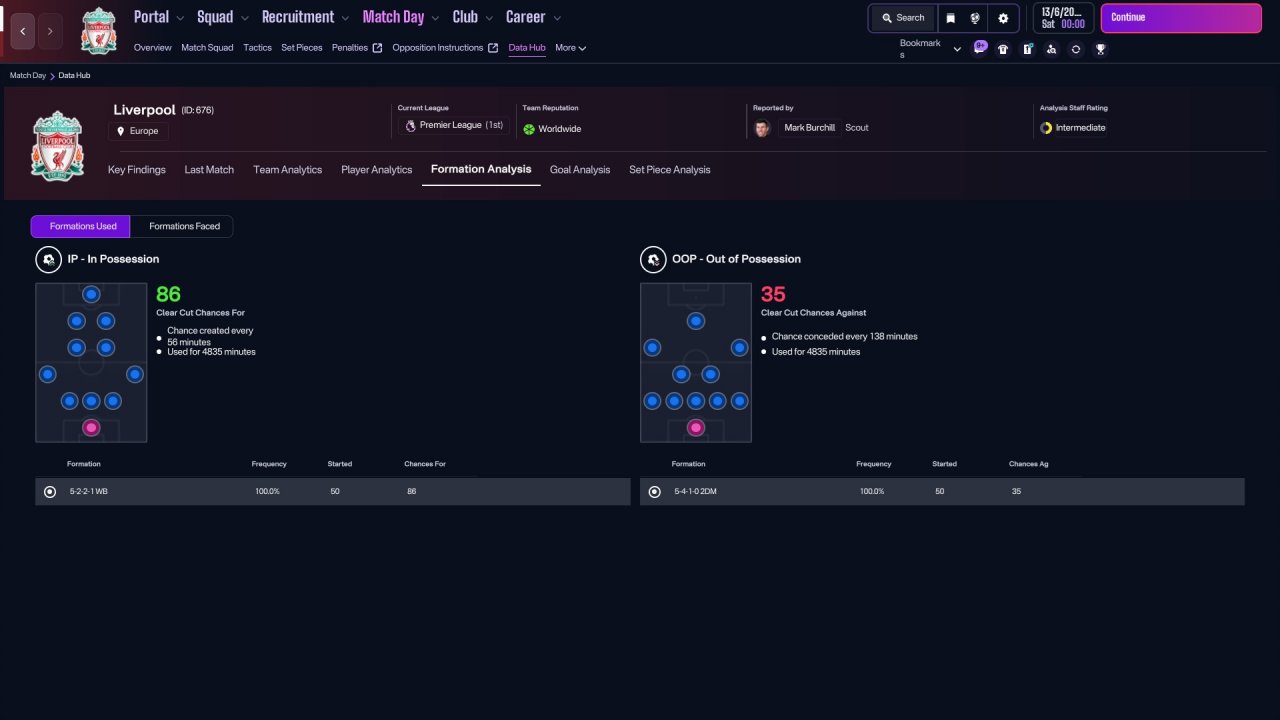Click the circular arrows shortcut icon
This screenshot has width=1280, height=720.
pyautogui.click(x=1076, y=49)
